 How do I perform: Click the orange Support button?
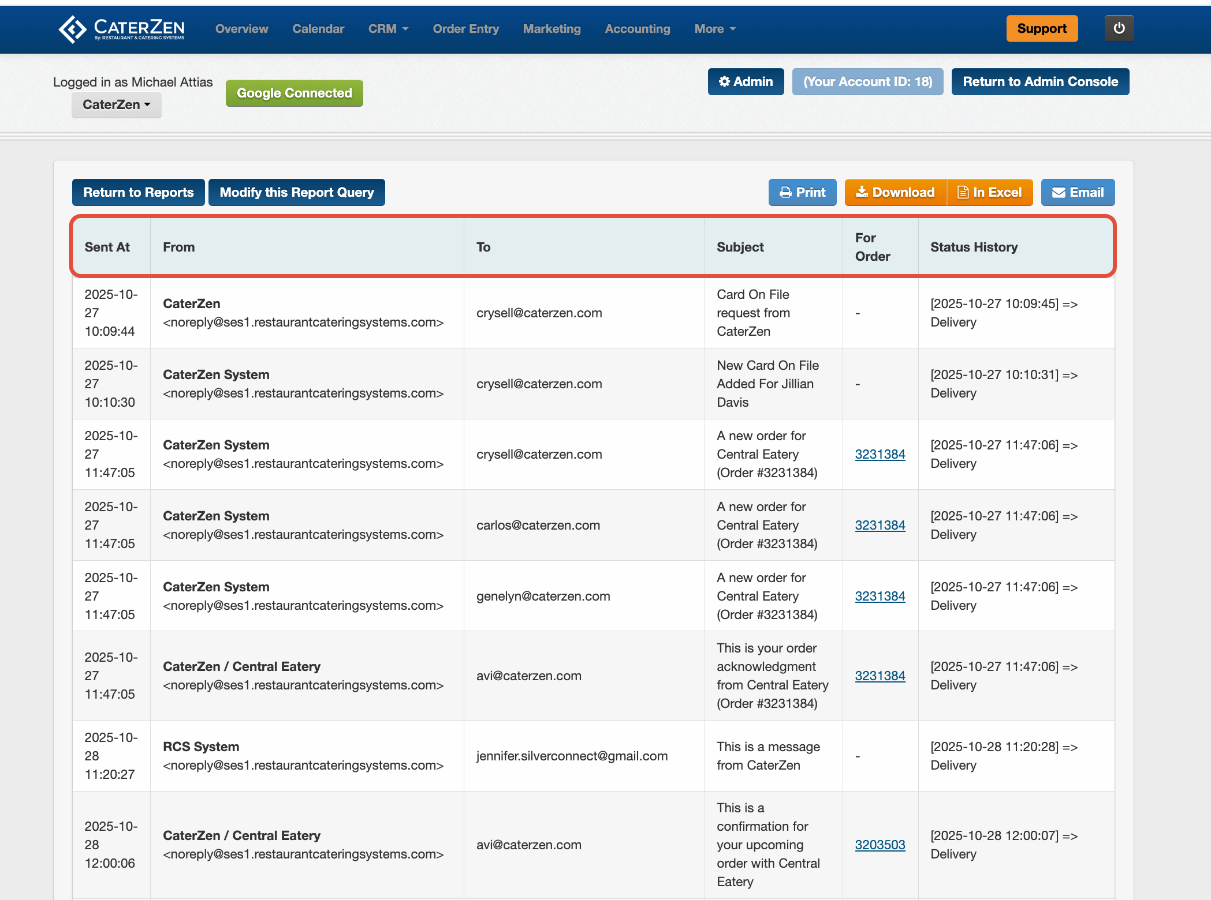pos(1042,29)
